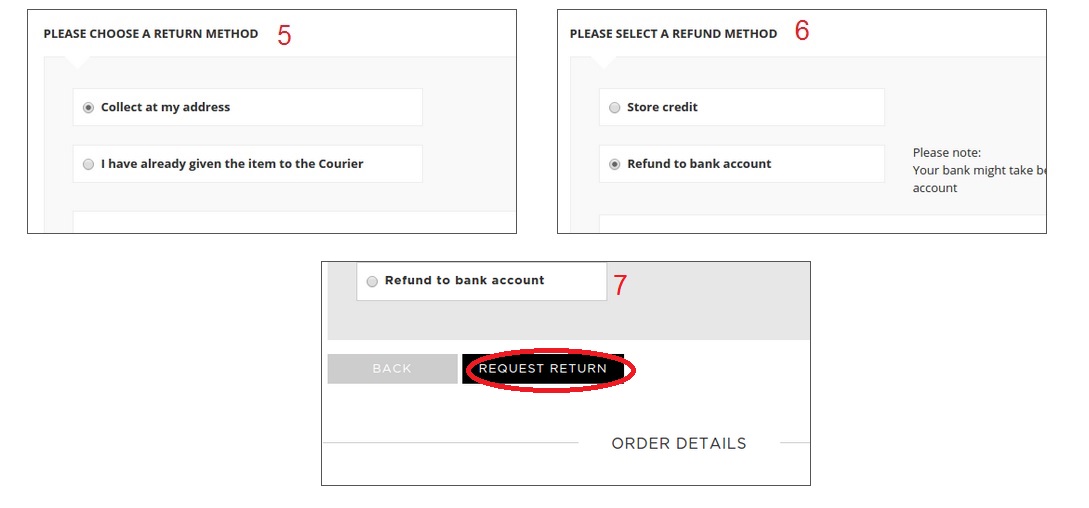
Task: Select the "Collect at my address" radio button
Action: pyautogui.click(x=89, y=108)
